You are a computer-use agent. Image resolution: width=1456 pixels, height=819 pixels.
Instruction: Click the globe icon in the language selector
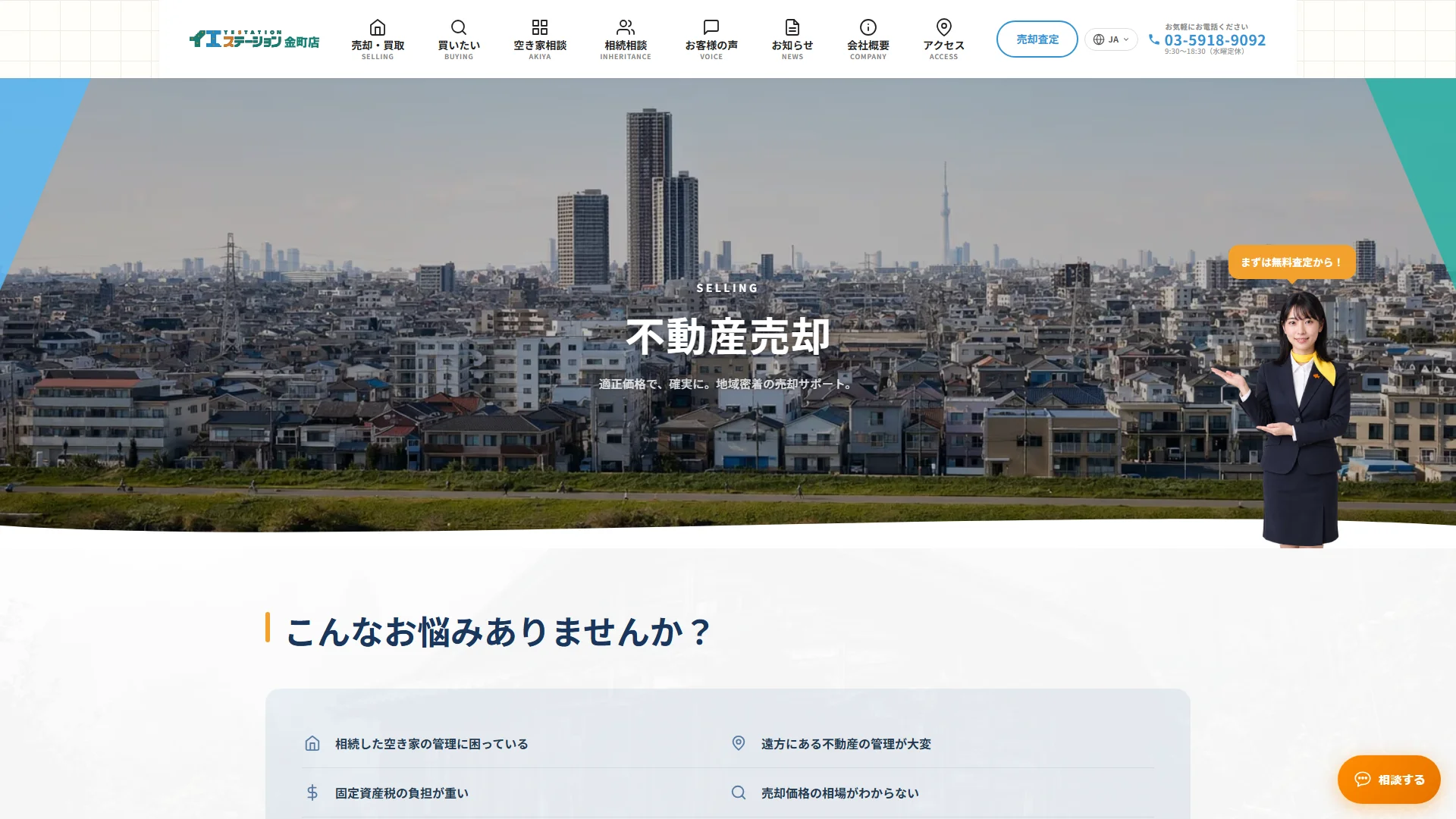1099,39
